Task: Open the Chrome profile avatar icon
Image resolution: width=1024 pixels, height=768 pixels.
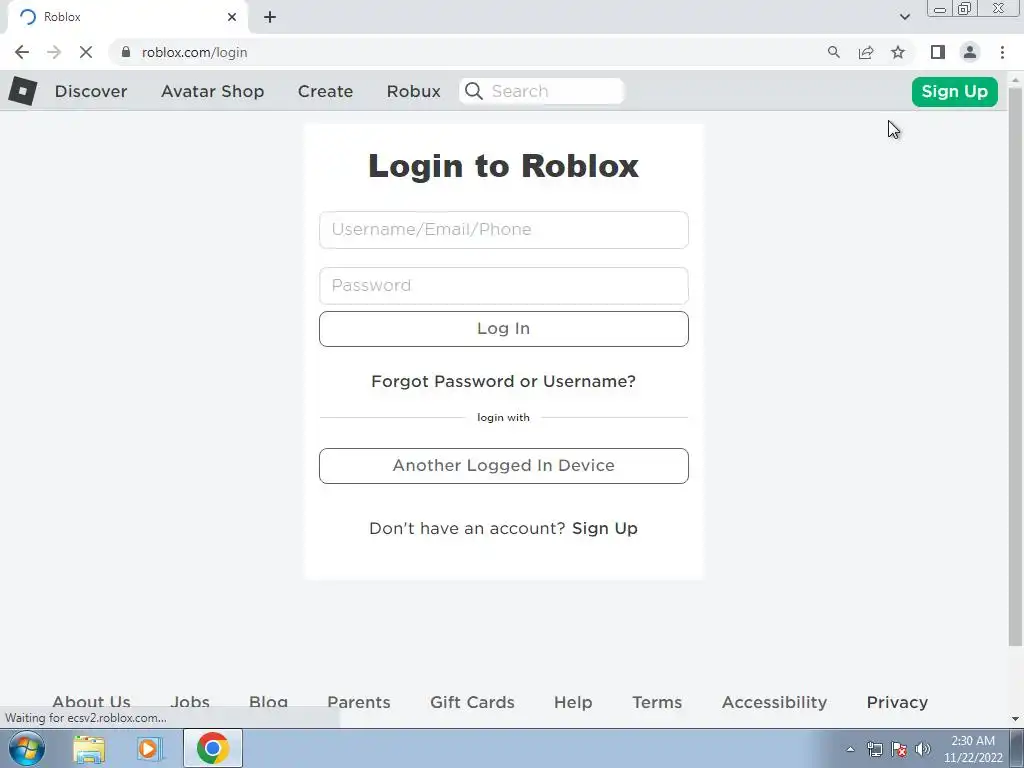Action: click(970, 52)
